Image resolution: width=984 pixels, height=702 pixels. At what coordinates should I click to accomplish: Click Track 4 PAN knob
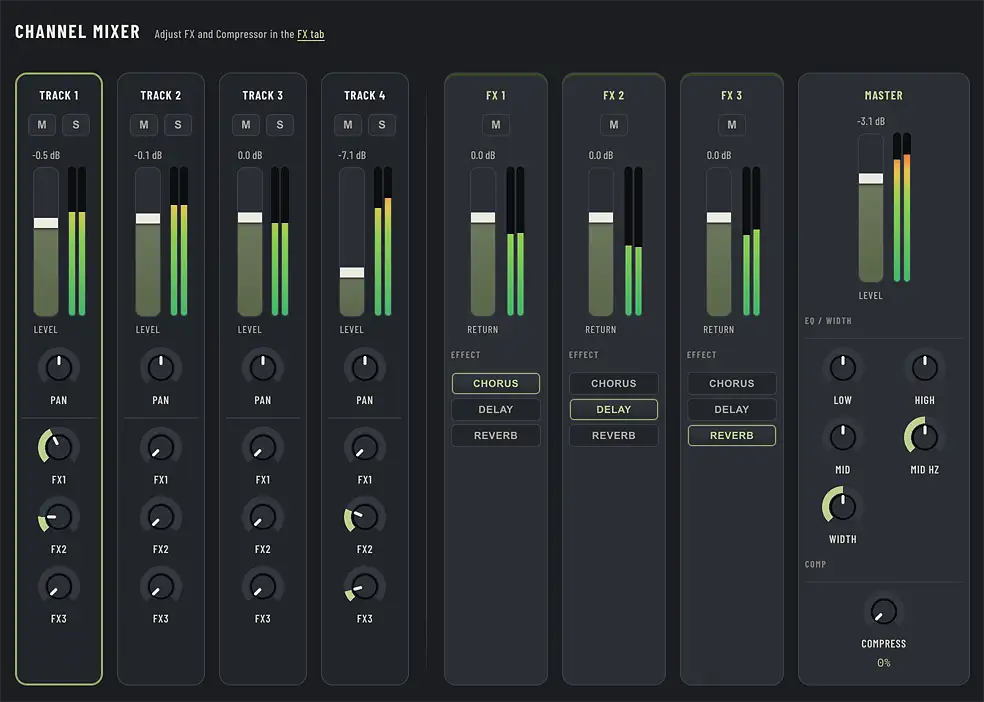(x=365, y=368)
